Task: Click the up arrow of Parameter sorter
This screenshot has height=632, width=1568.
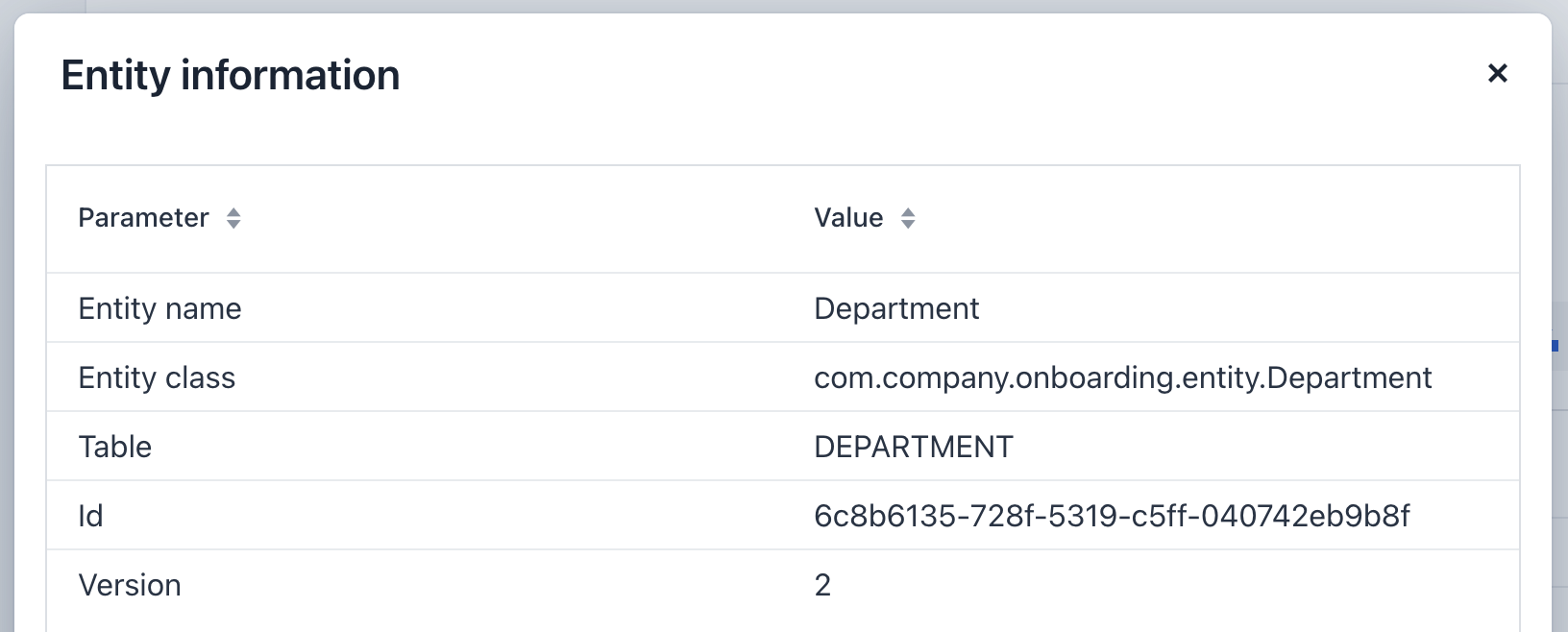Action: (x=233, y=212)
